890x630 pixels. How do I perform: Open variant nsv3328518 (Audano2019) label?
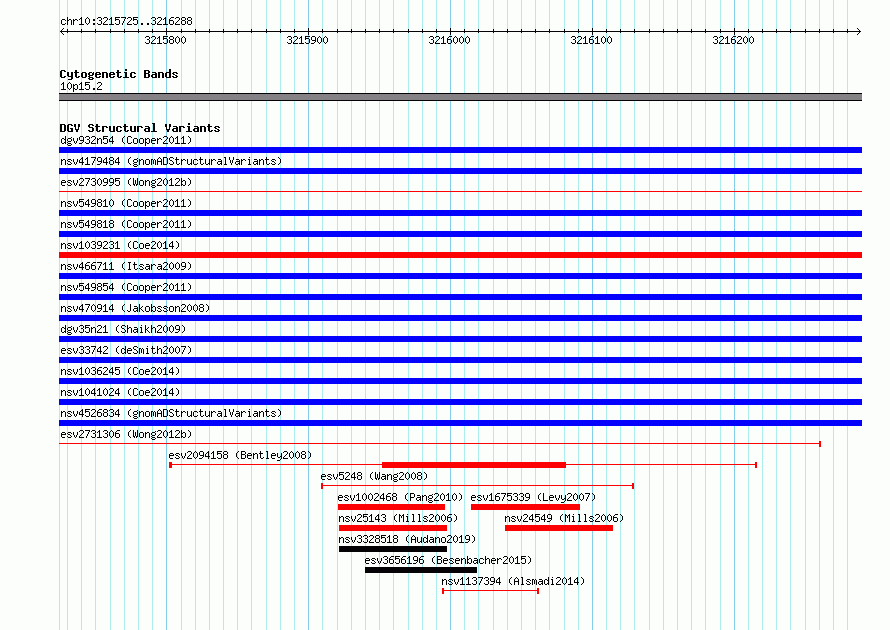click(x=407, y=539)
